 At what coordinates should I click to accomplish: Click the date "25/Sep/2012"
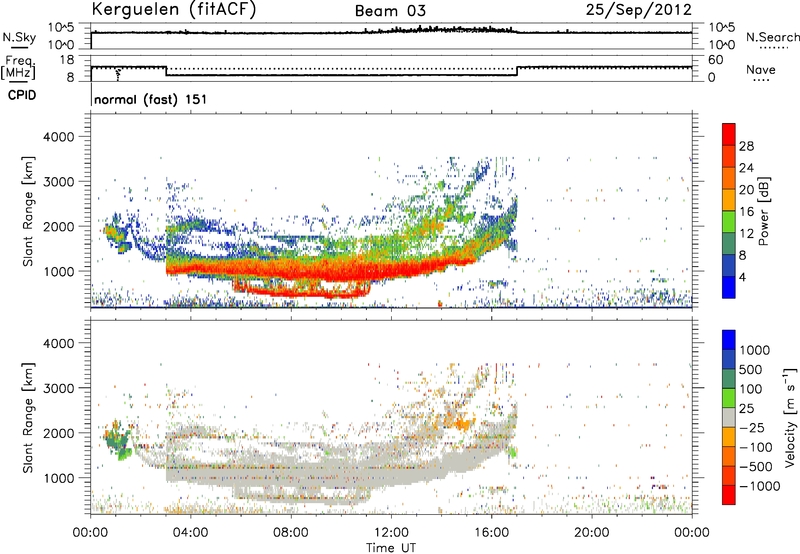pyautogui.click(x=639, y=9)
